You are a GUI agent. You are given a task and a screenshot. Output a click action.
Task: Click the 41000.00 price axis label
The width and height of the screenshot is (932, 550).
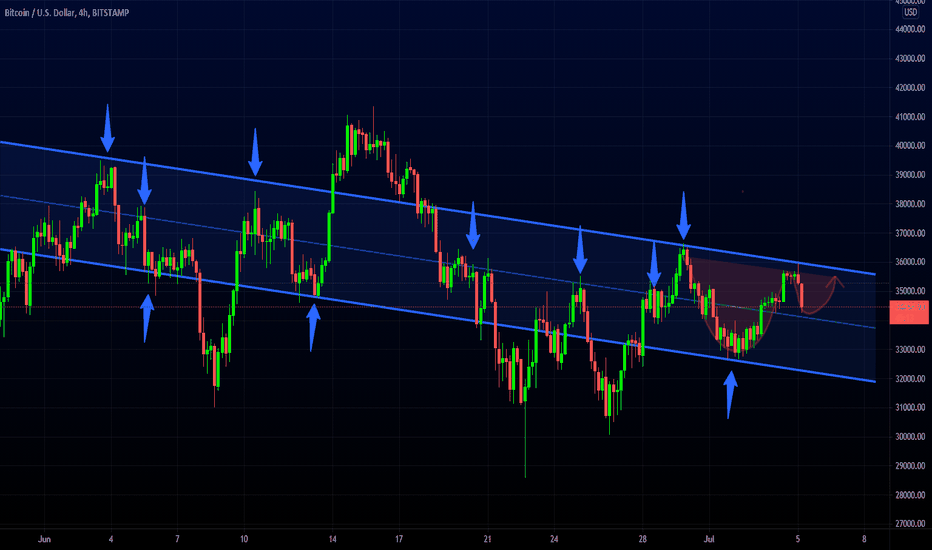910,117
